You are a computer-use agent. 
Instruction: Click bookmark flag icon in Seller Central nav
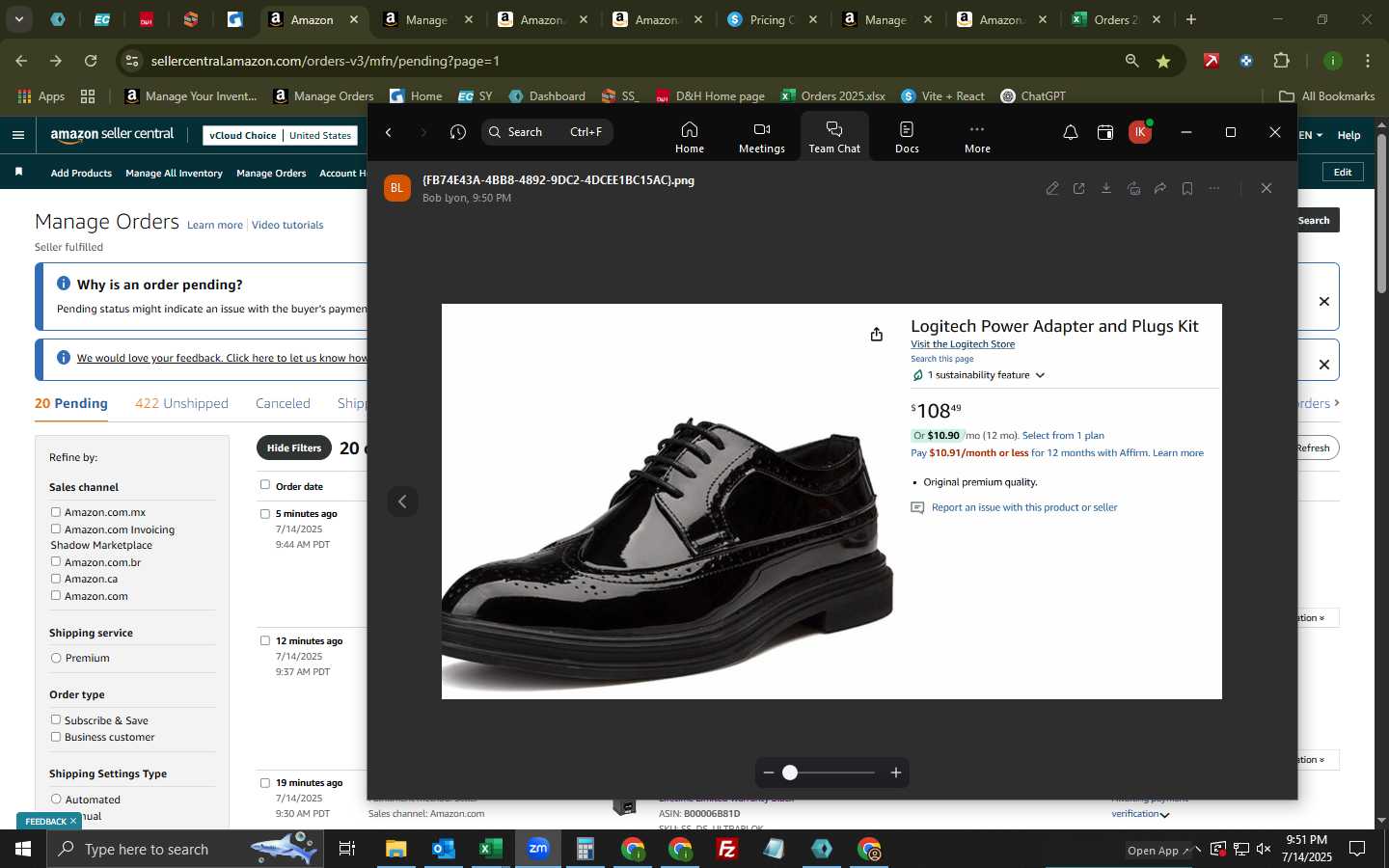(18, 172)
